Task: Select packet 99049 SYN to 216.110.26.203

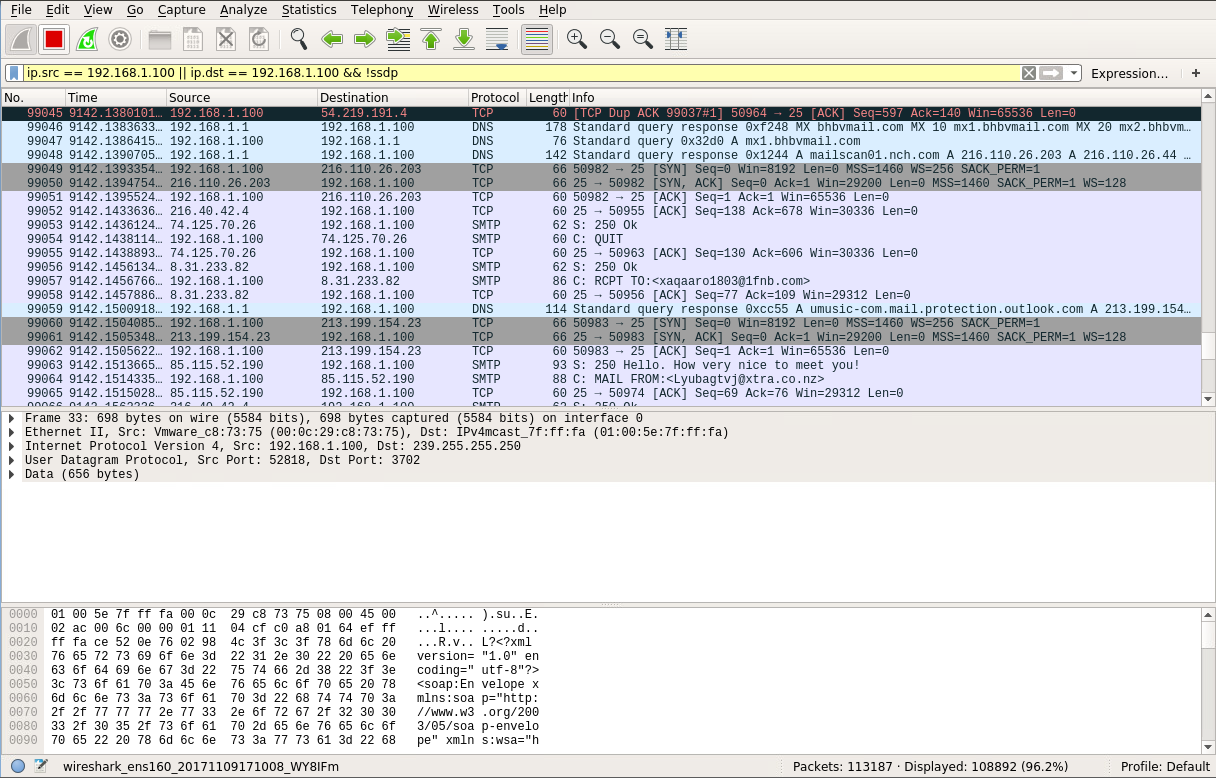Action: [x=599, y=169]
